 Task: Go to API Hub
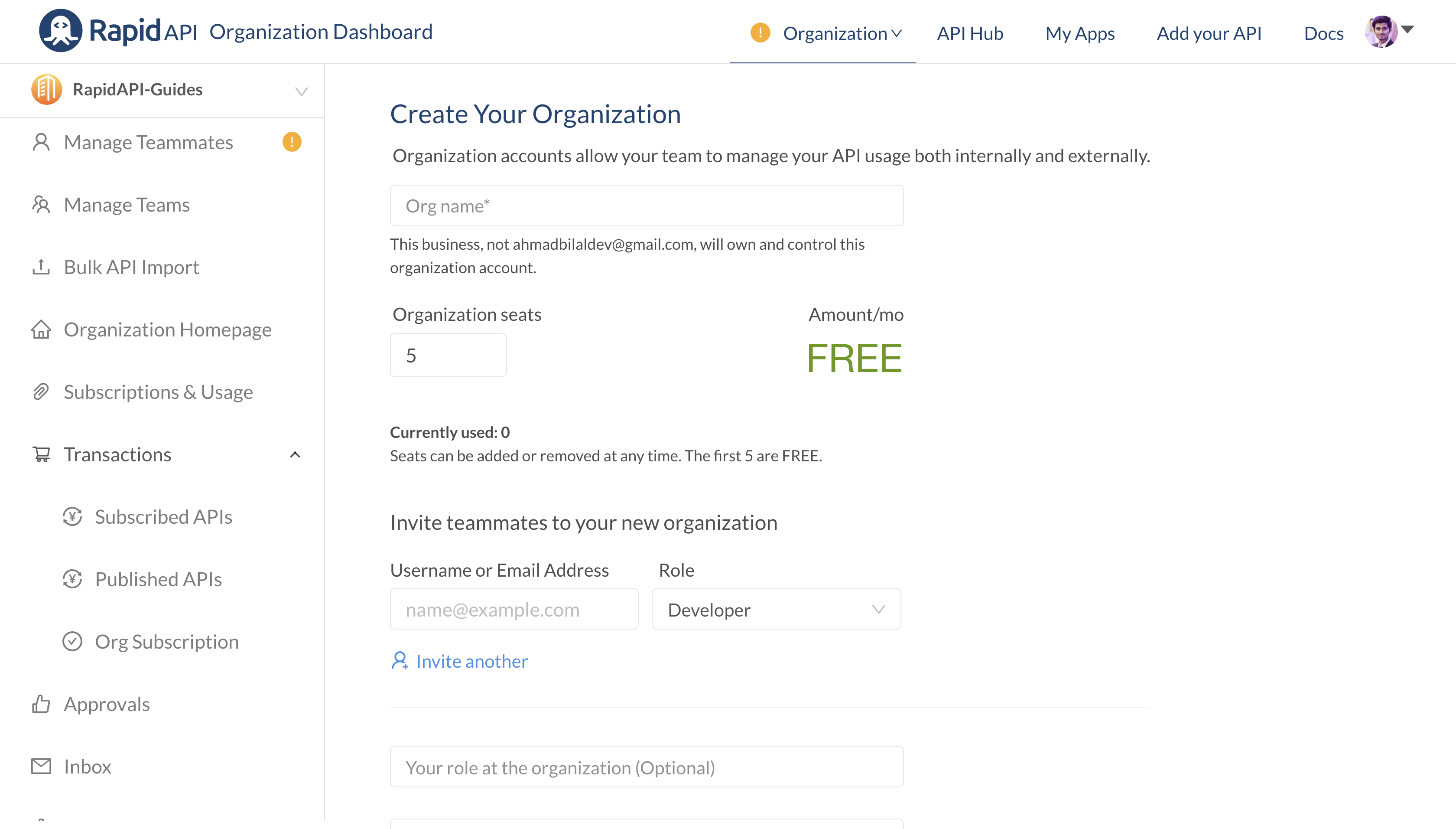(x=969, y=33)
